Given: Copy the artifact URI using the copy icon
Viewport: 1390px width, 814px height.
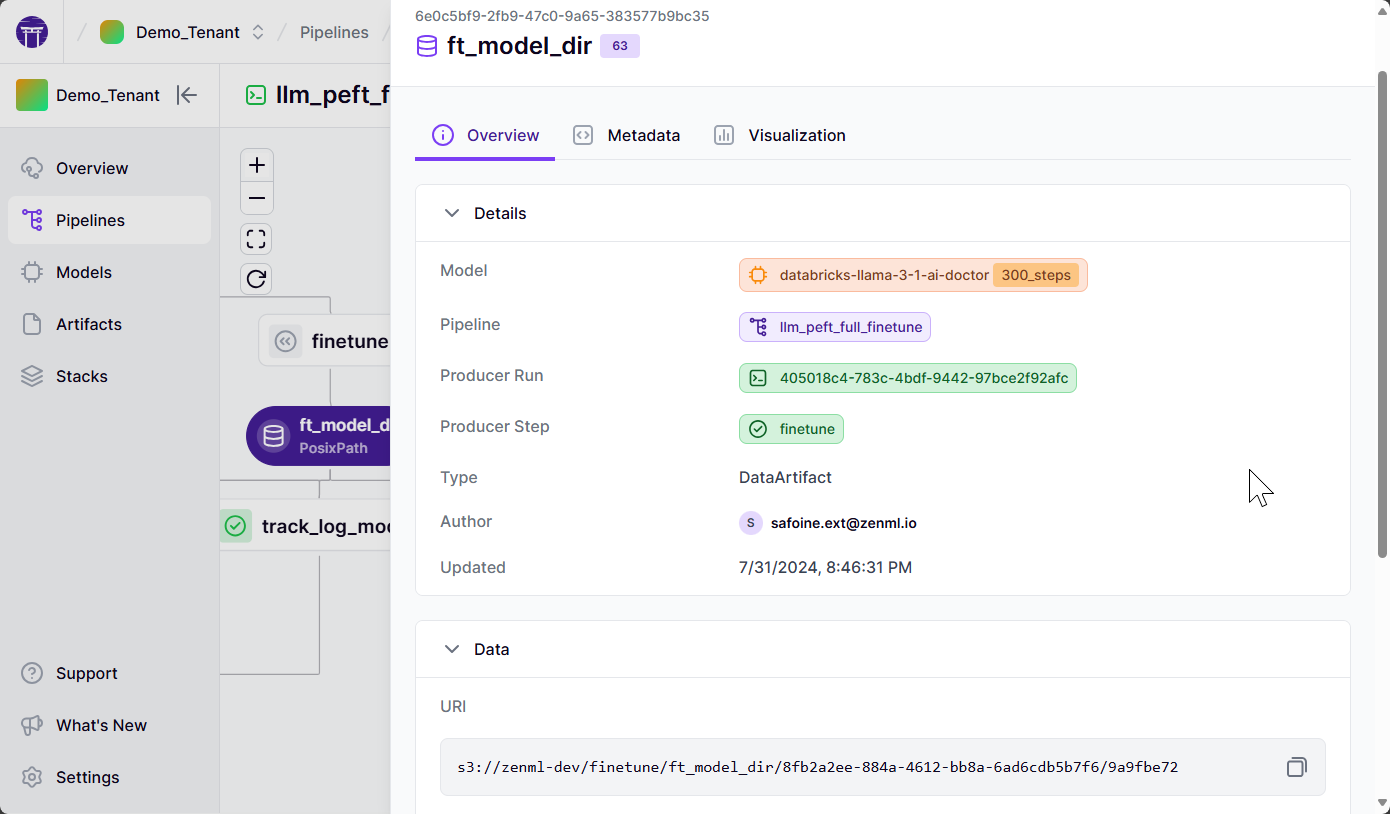Looking at the screenshot, I should 1296,766.
